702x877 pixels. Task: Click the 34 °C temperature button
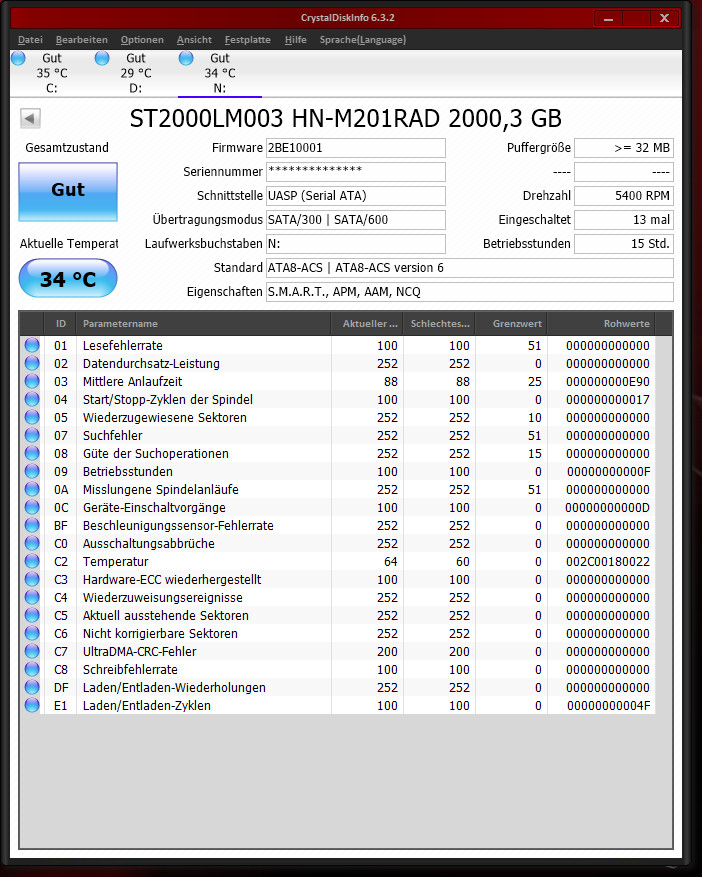[68, 279]
